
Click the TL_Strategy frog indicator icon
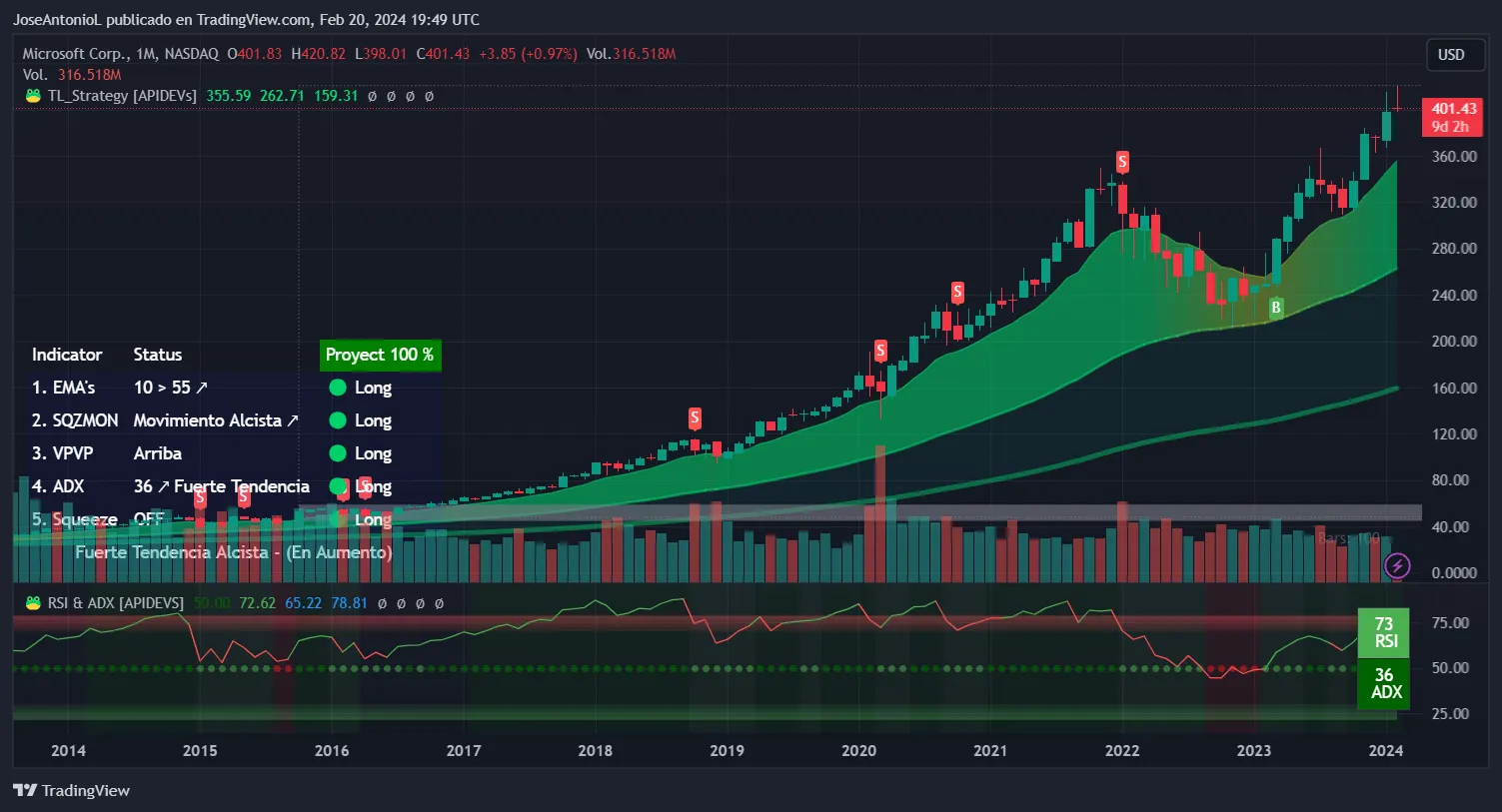pyautogui.click(x=33, y=96)
